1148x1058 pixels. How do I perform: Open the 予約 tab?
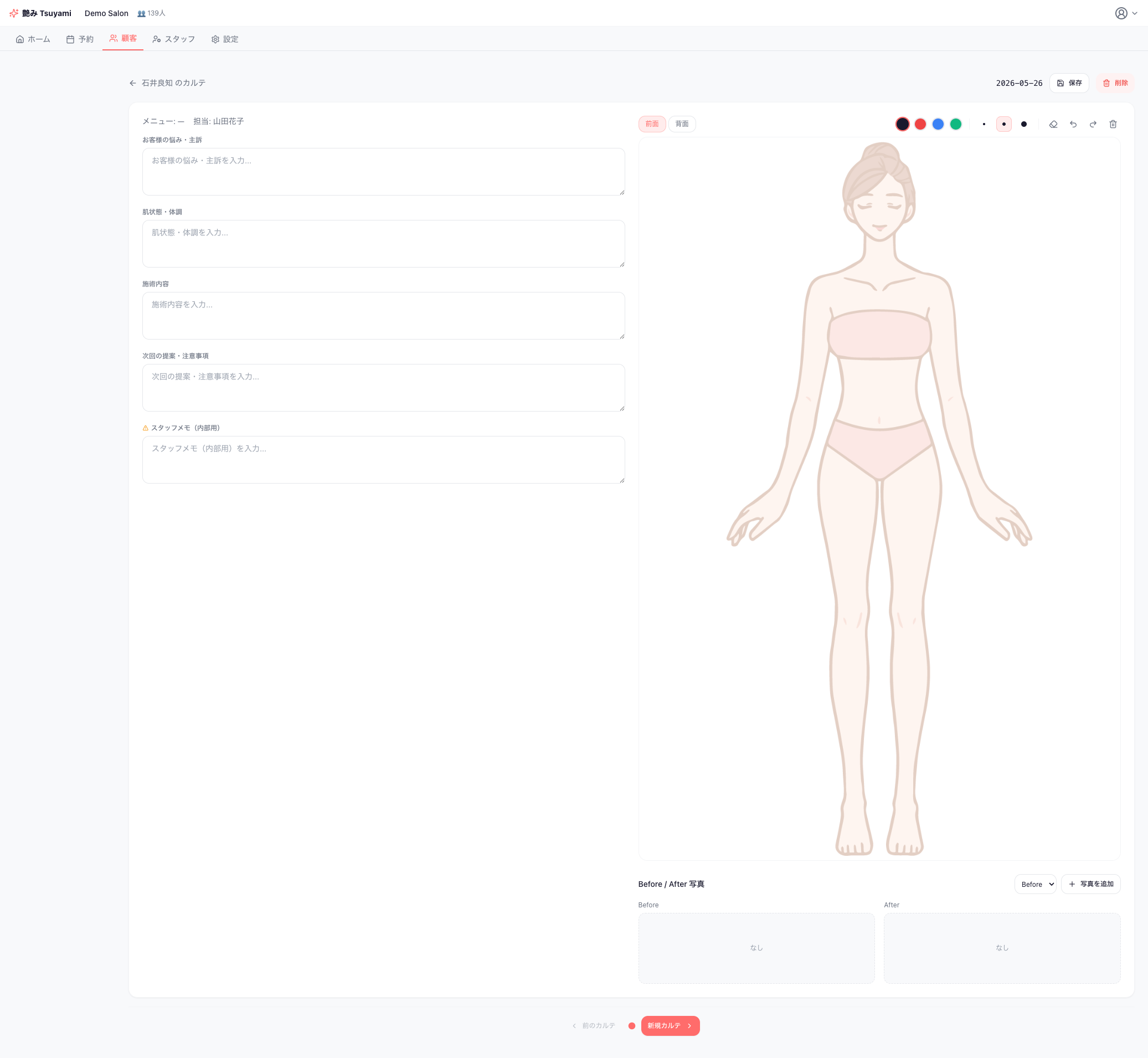pos(80,39)
